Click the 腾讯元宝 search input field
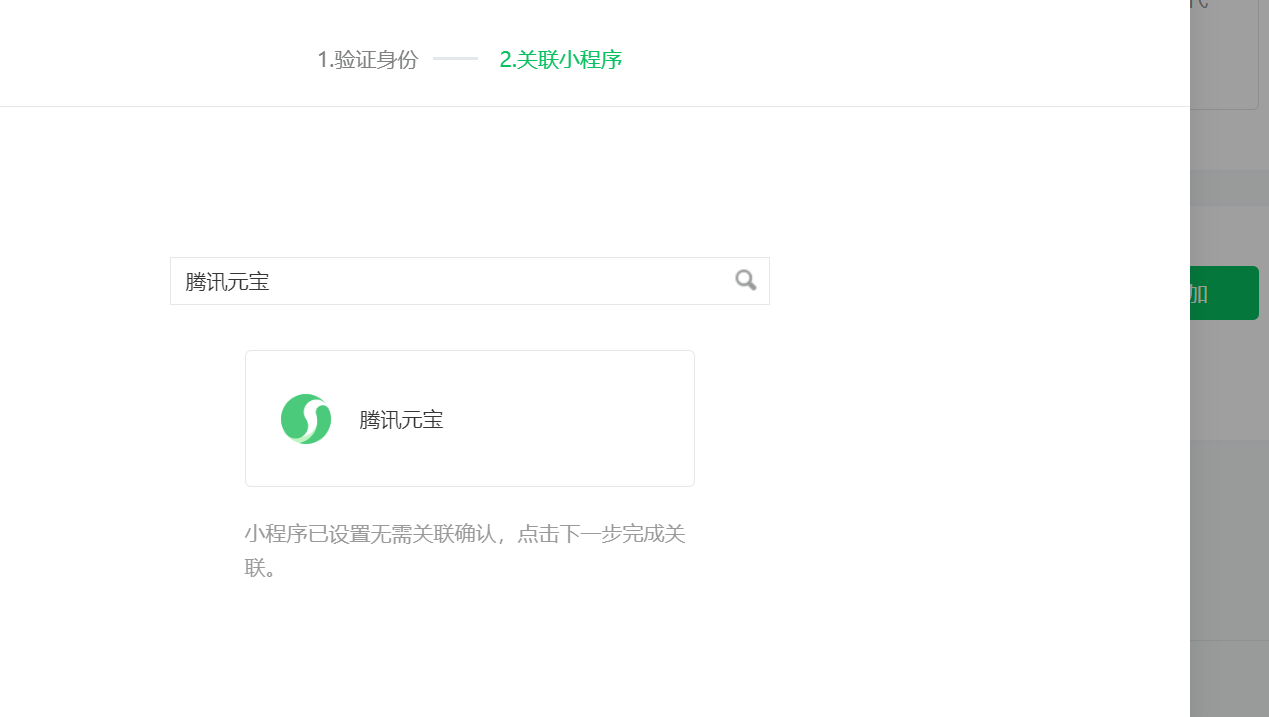Image resolution: width=1269 pixels, height=717 pixels. [x=469, y=281]
